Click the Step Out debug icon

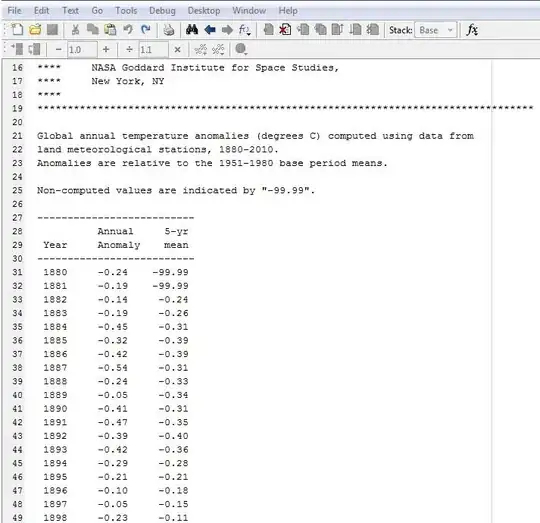tap(338, 30)
